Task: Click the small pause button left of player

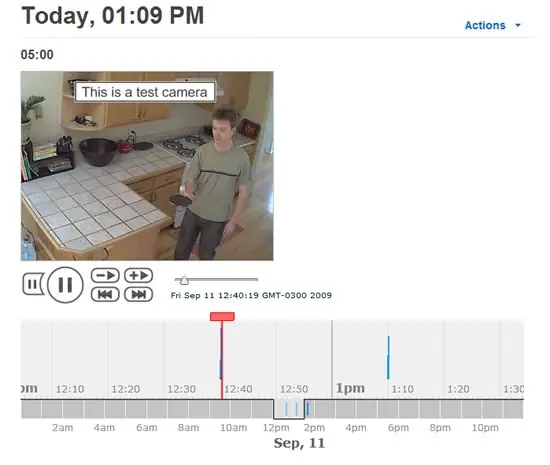Action: (33, 284)
